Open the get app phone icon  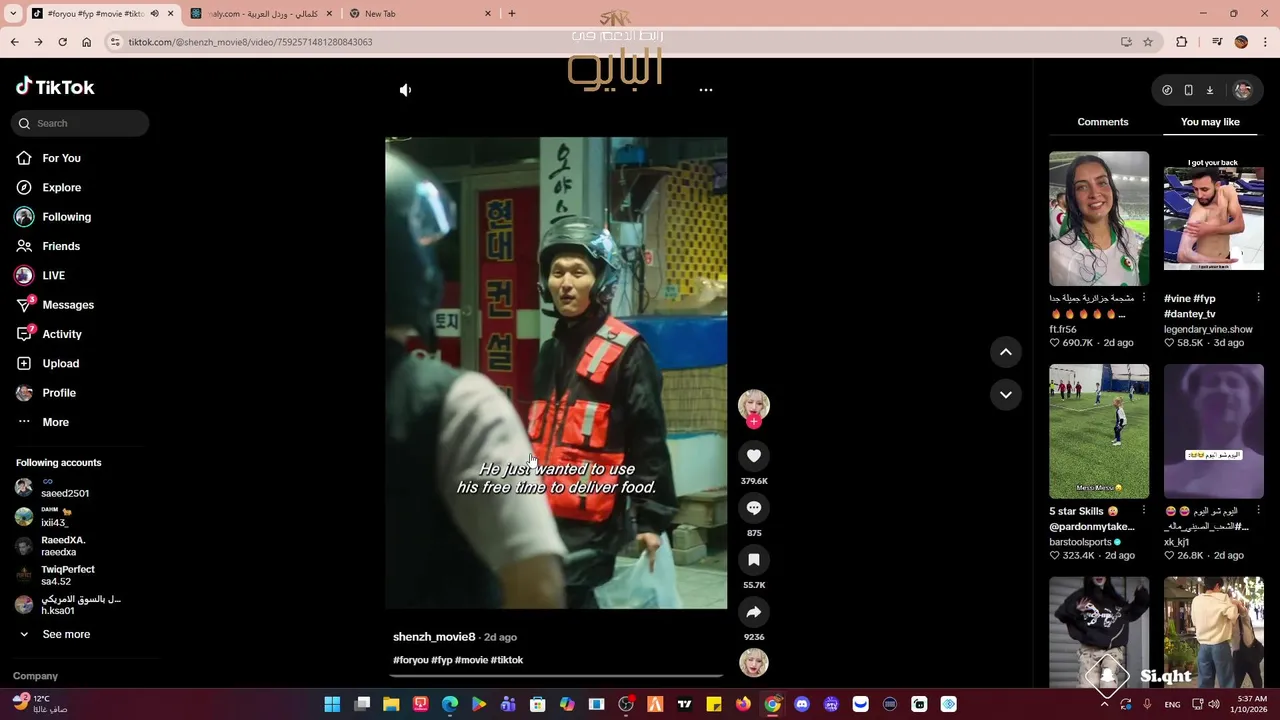coord(1188,90)
